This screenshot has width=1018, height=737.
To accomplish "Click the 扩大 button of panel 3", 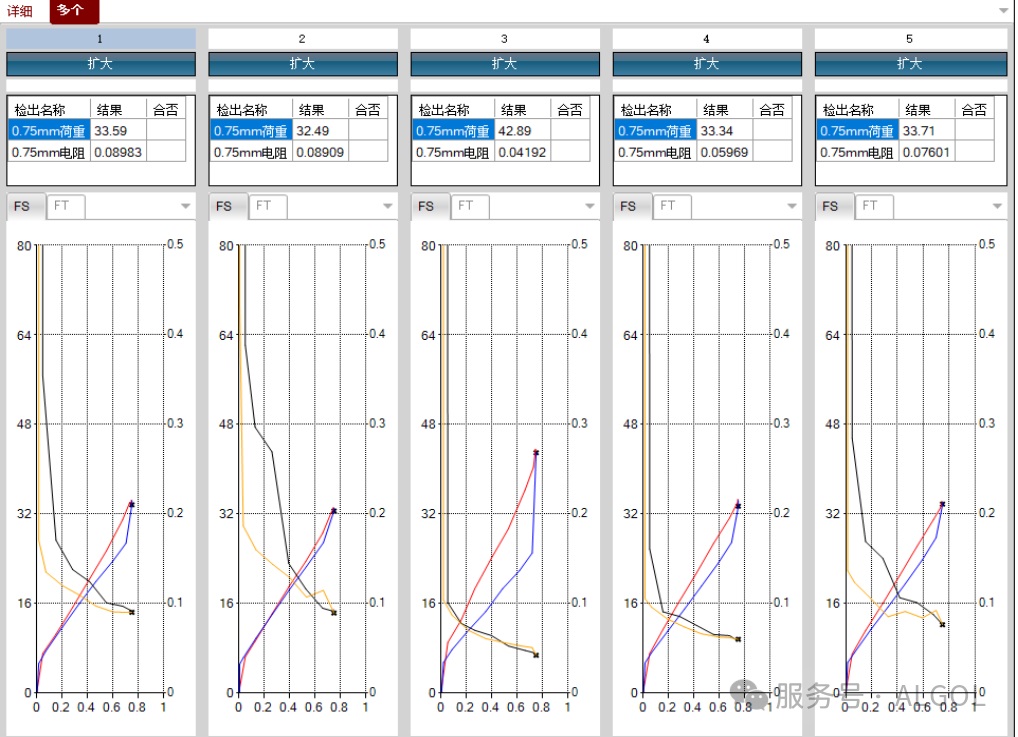I will point(504,64).
